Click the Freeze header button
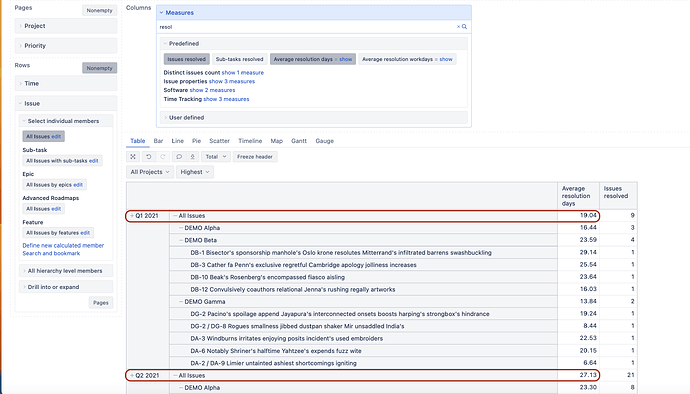Screen dimensions: 690x394 (255, 157)
